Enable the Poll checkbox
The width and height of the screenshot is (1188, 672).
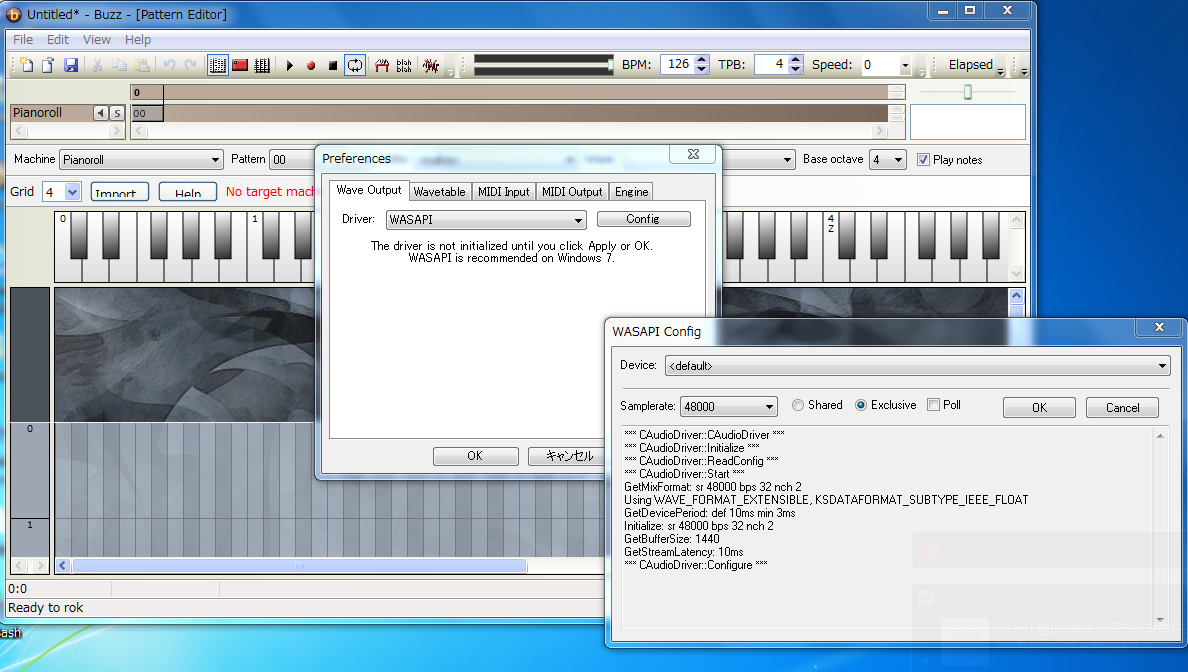point(933,405)
